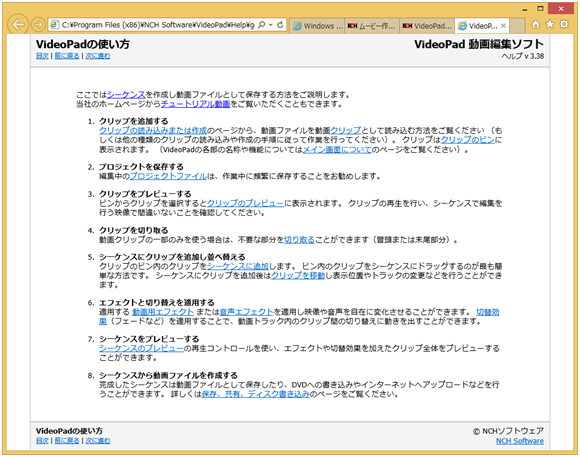The image size is (580, 457).
Task: Maximize the browser window
Action: click(540, 9)
